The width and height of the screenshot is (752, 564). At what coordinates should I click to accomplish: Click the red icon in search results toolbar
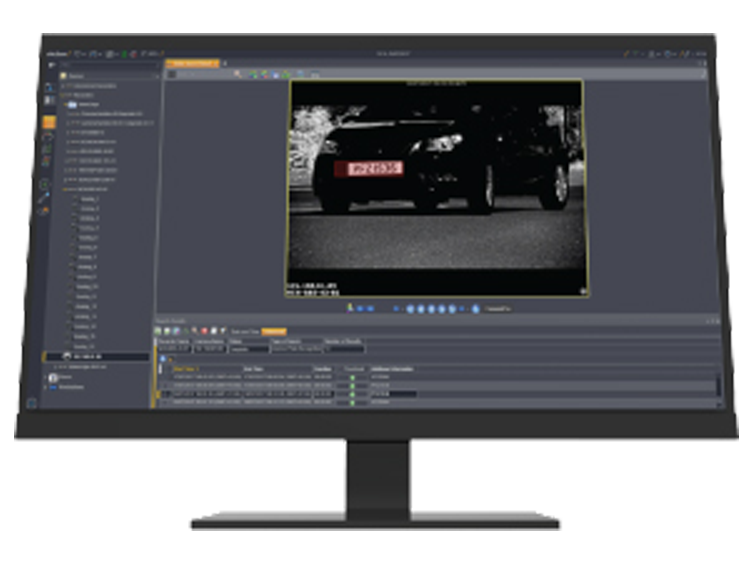203,330
